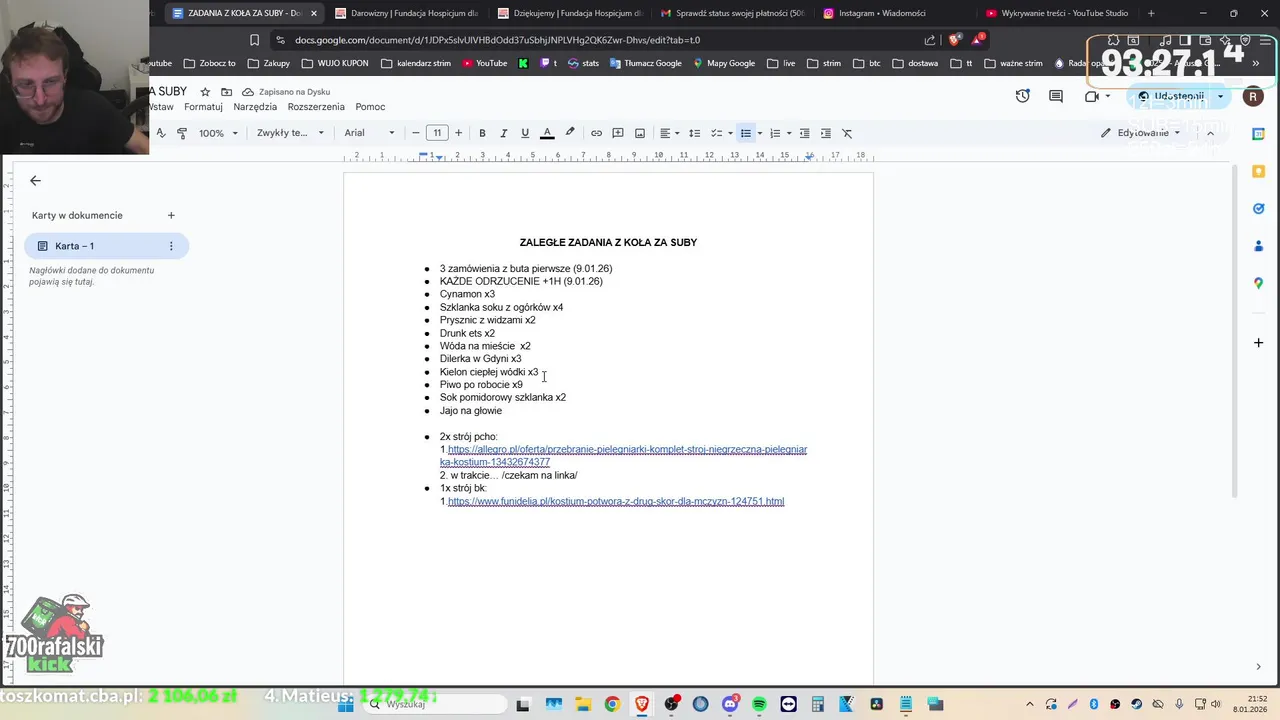This screenshot has width=1280, height=720.
Task: Open the paragraph style dropdown
Action: point(290,133)
